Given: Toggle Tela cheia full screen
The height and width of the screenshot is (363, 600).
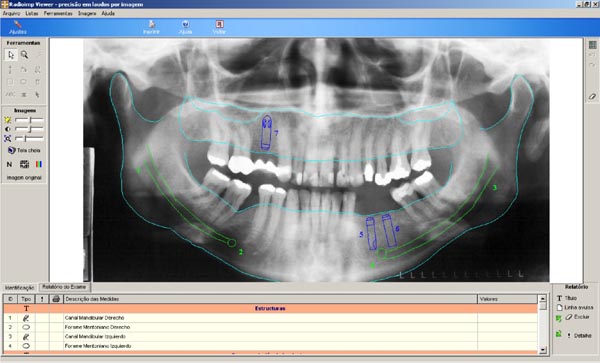Looking at the screenshot, I should [x=24, y=150].
